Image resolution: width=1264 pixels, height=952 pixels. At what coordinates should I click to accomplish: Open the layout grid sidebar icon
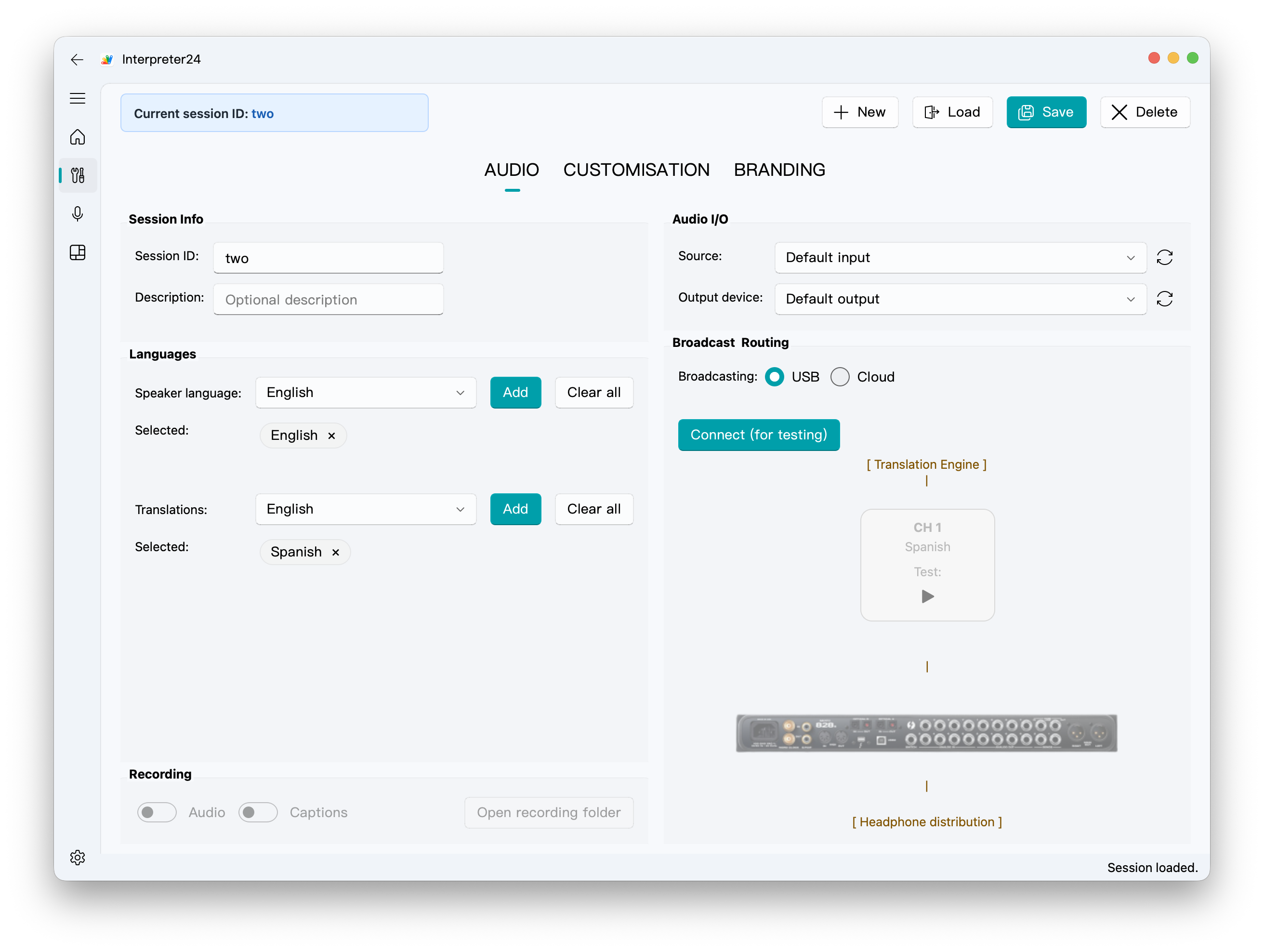[78, 252]
